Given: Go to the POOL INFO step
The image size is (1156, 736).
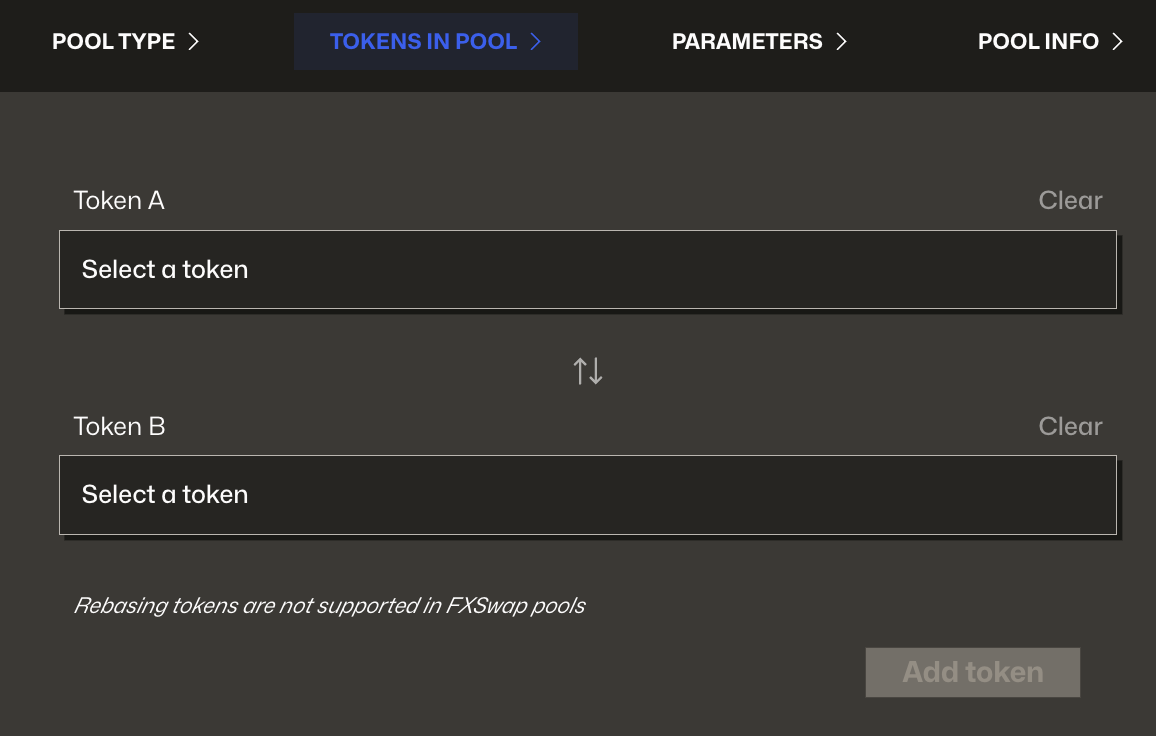Looking at the screenshot, I should (1038, 41).
